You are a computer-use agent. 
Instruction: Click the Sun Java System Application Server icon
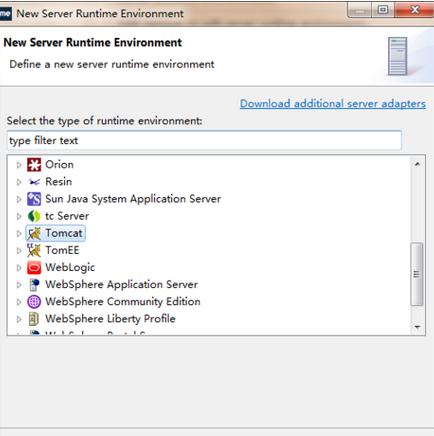[x=34, y=199]
